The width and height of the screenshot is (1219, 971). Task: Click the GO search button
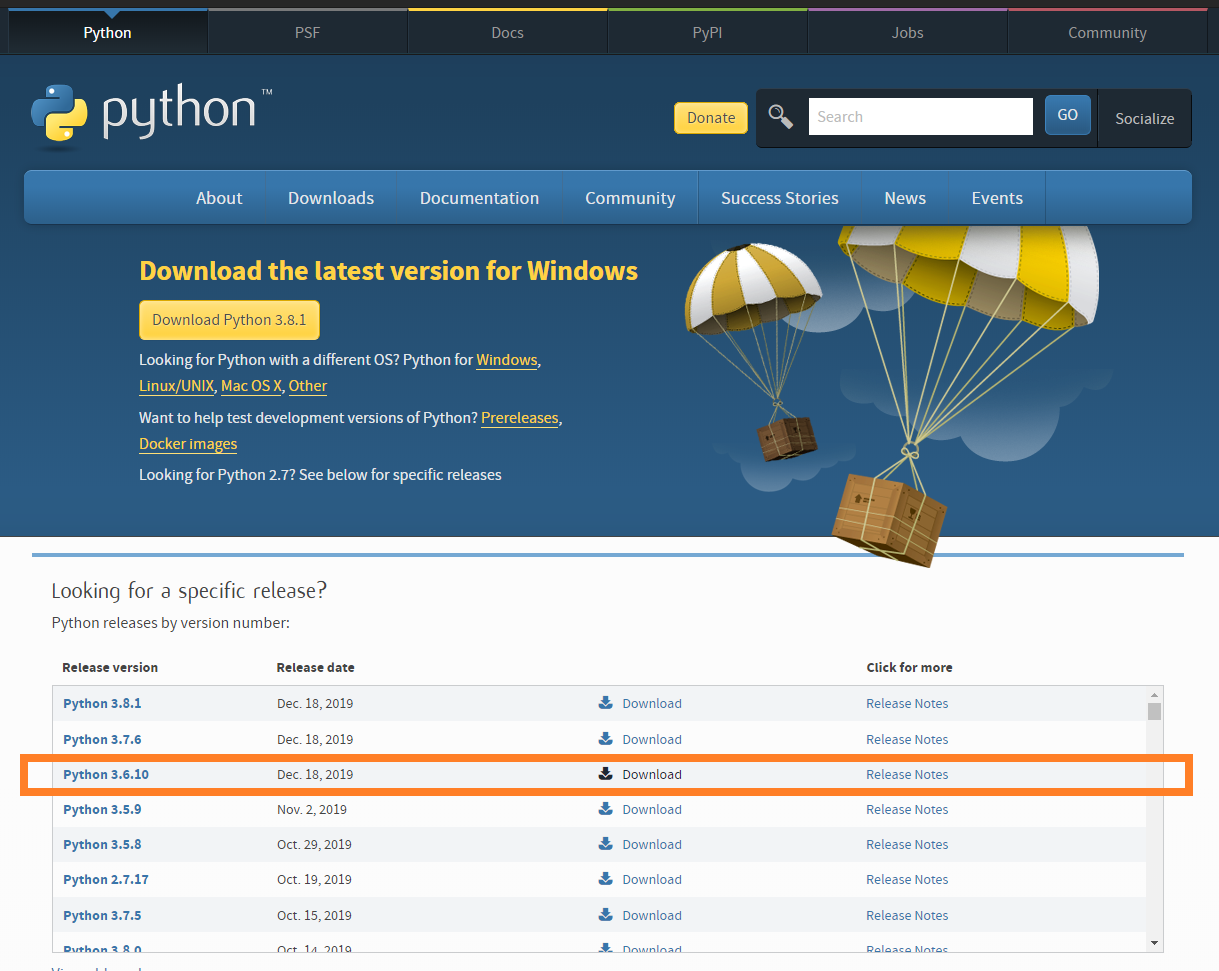[1068, 115]
